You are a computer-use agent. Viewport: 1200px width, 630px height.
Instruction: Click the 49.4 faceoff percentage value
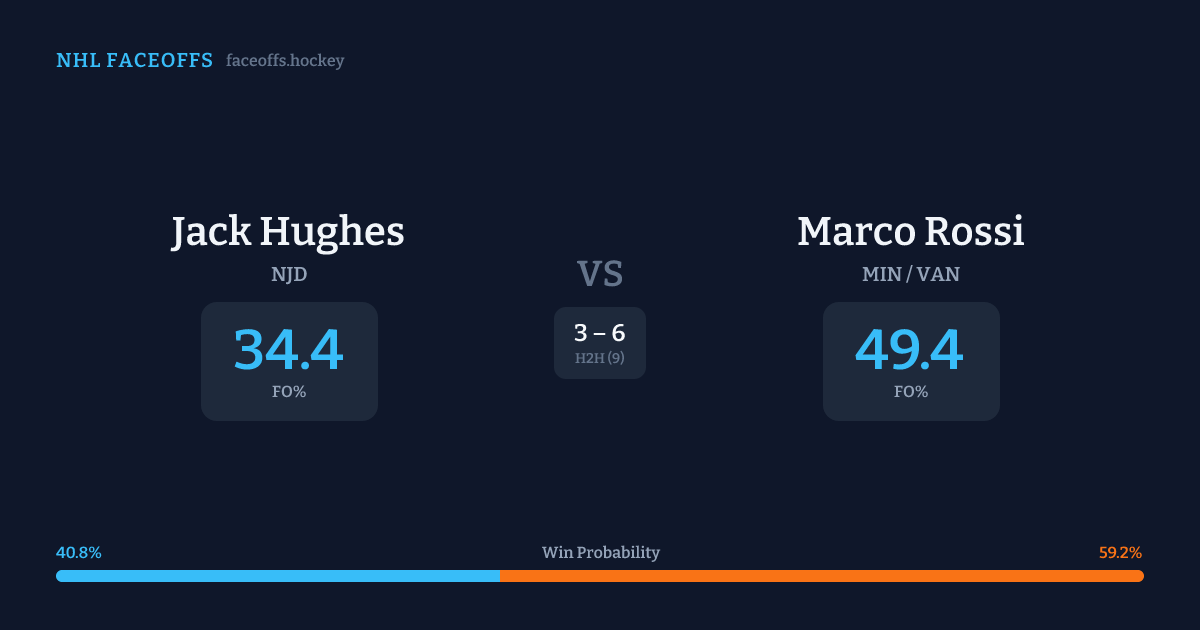tap(910, 351)
